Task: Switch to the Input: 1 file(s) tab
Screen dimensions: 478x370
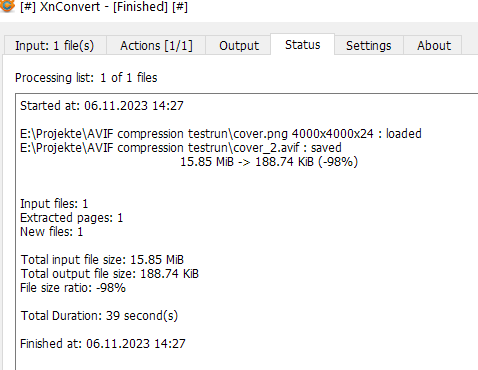Action: coord(55,45)
